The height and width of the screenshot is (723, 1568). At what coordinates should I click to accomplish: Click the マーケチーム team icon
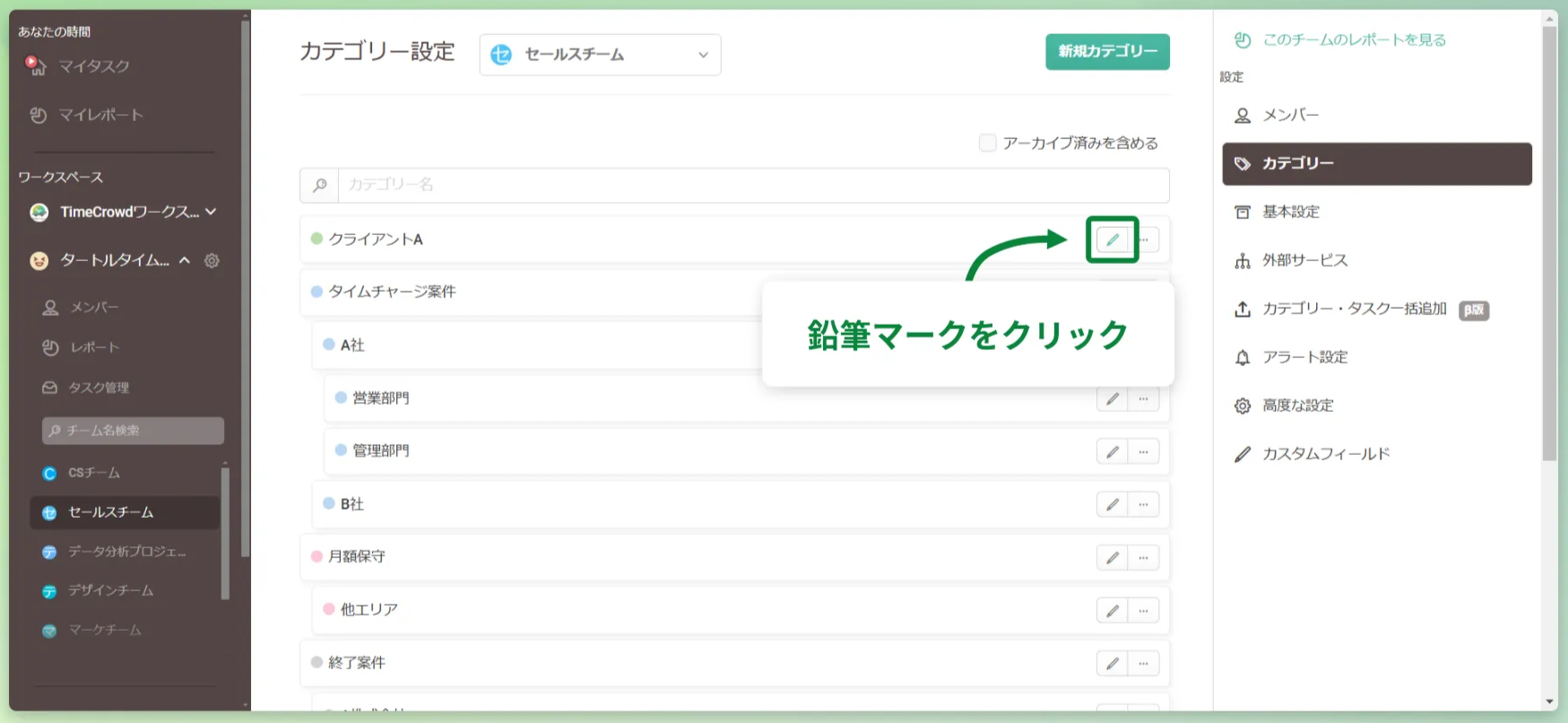click(x=49, y=631)
